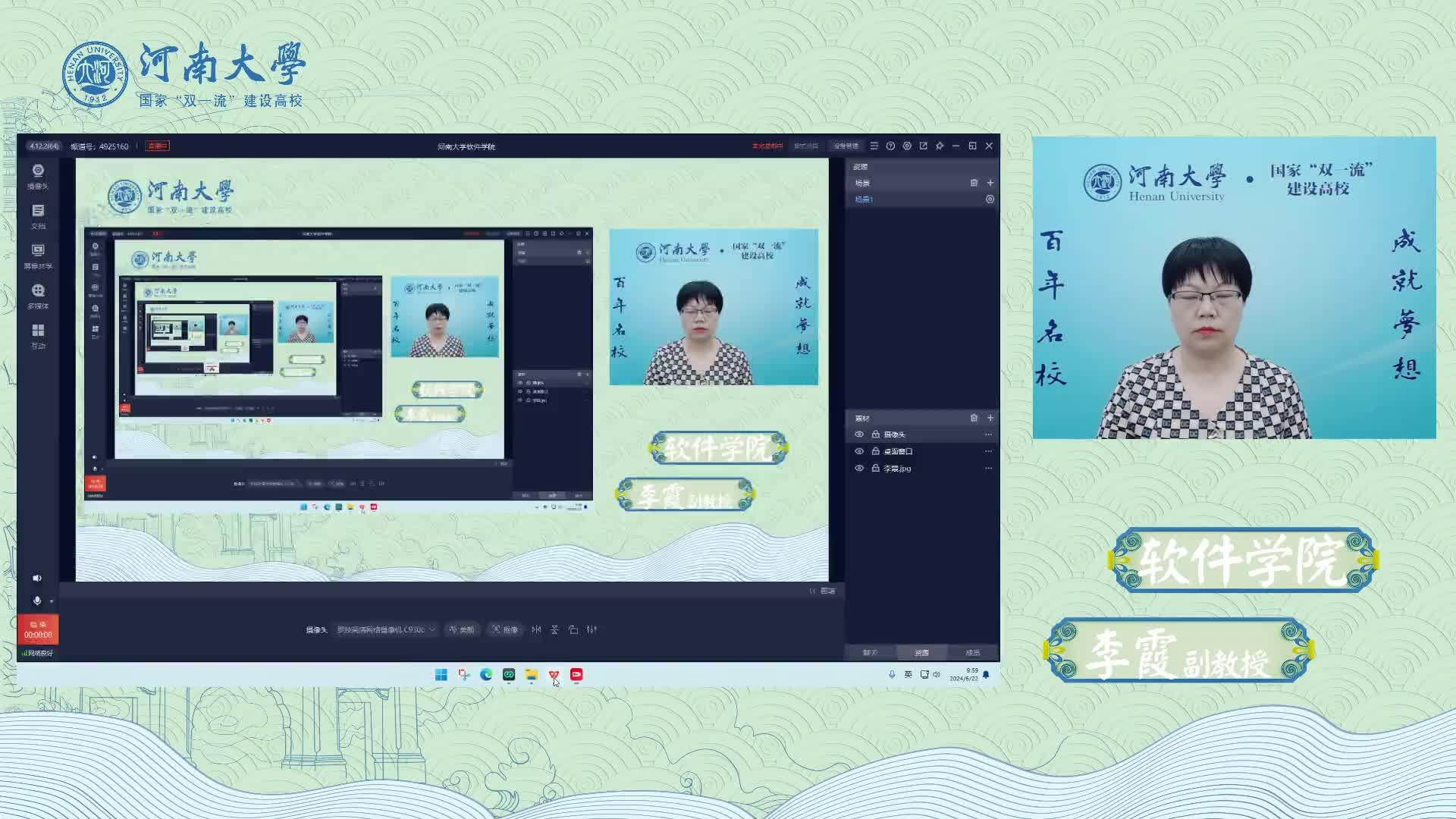Viewport: 1456px width, 819px height.
Task: Add new material with plus in 素材 header
Action: click(x=990, y=418)
